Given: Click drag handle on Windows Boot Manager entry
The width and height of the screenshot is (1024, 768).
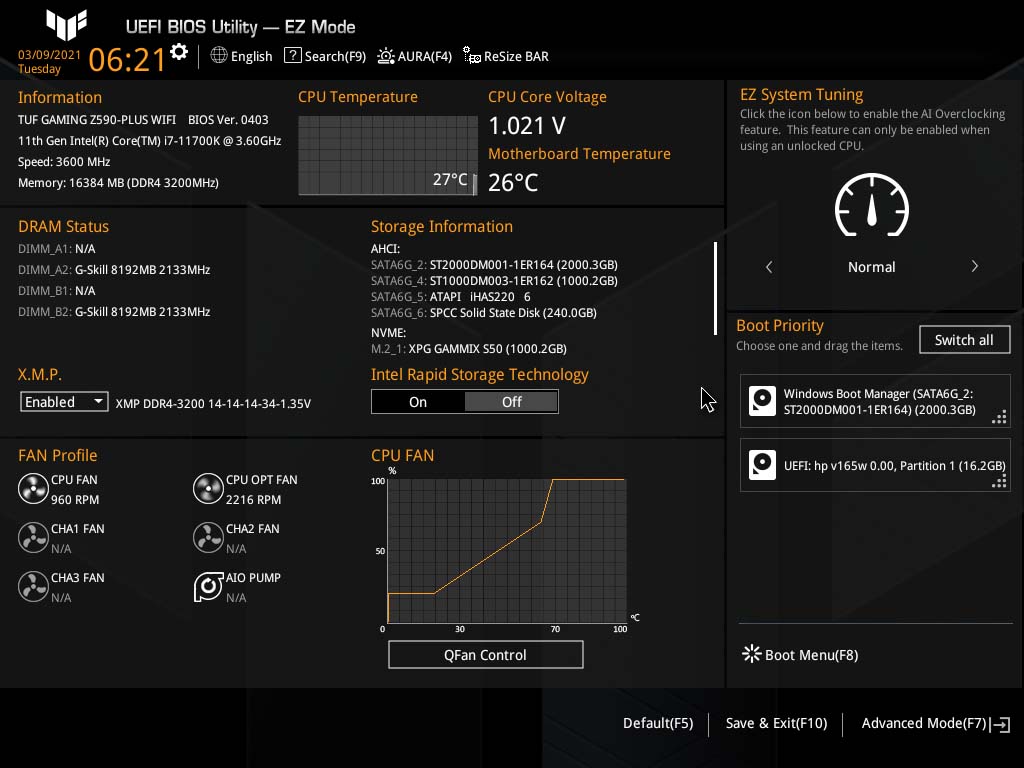Looking at the screenshot, I should click(x=999, y=417).
